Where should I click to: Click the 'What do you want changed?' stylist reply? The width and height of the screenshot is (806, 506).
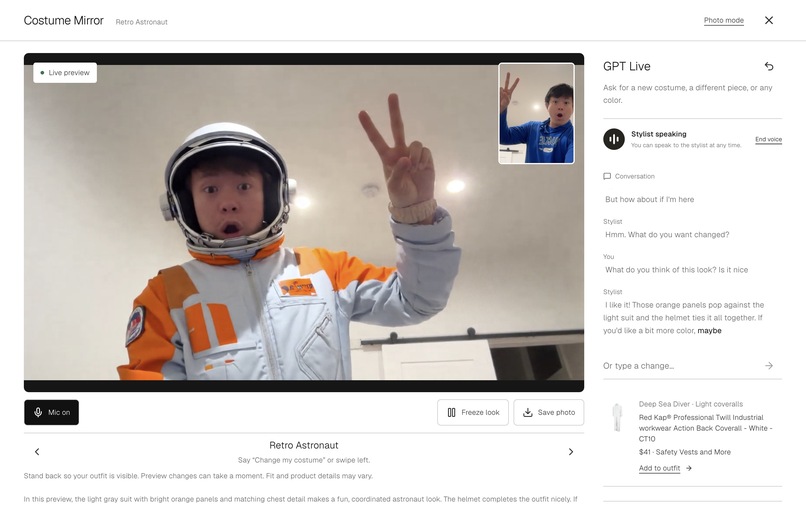pyautogui.click(x=667, y=234)
